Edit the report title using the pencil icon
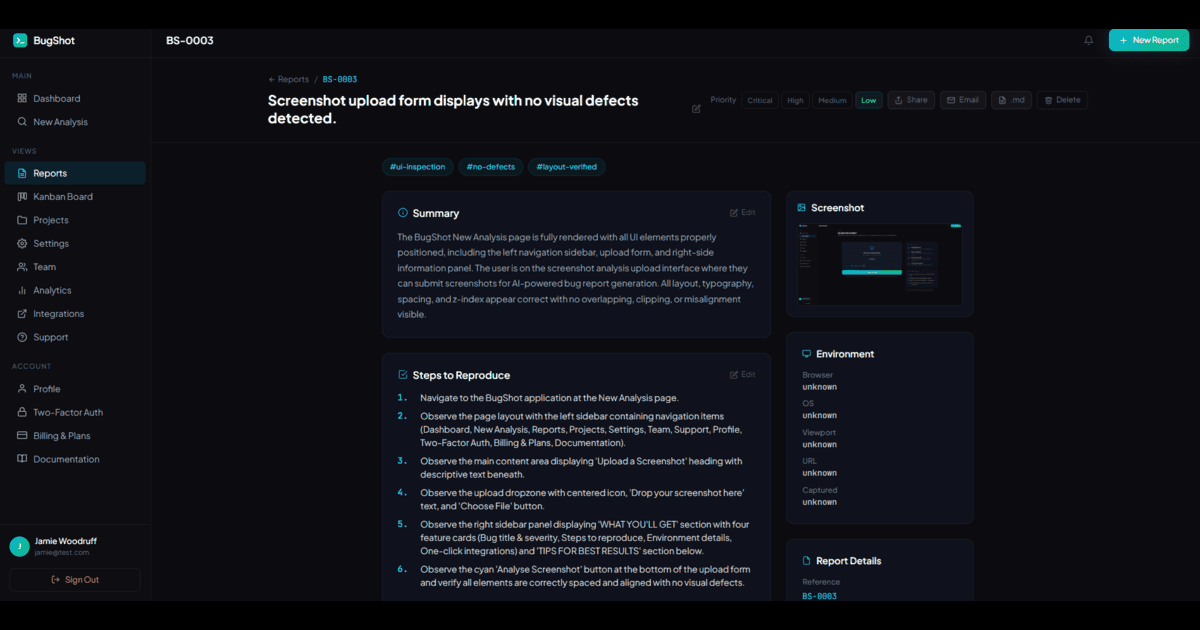 point(696,108)
